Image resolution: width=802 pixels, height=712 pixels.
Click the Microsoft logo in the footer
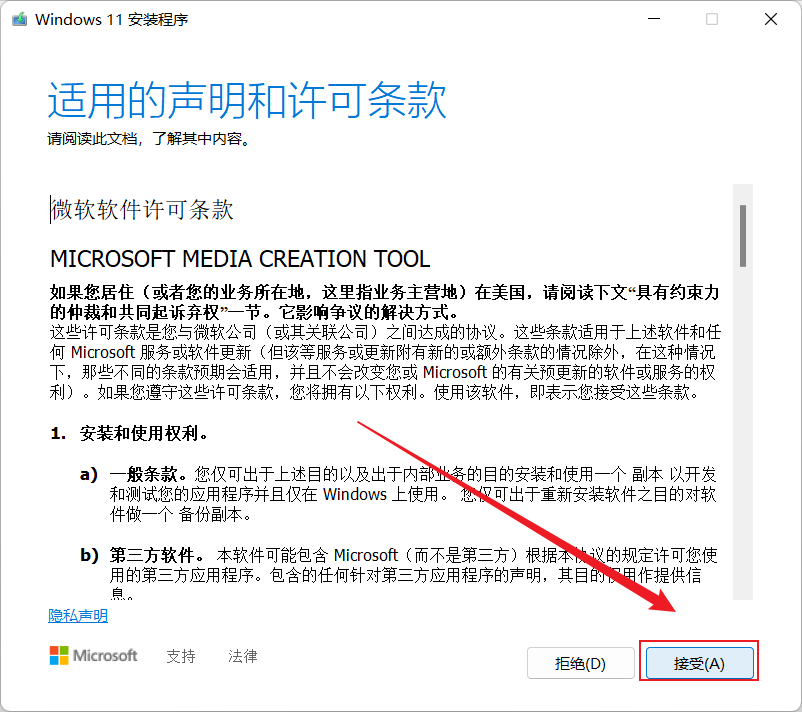[93, 655]
